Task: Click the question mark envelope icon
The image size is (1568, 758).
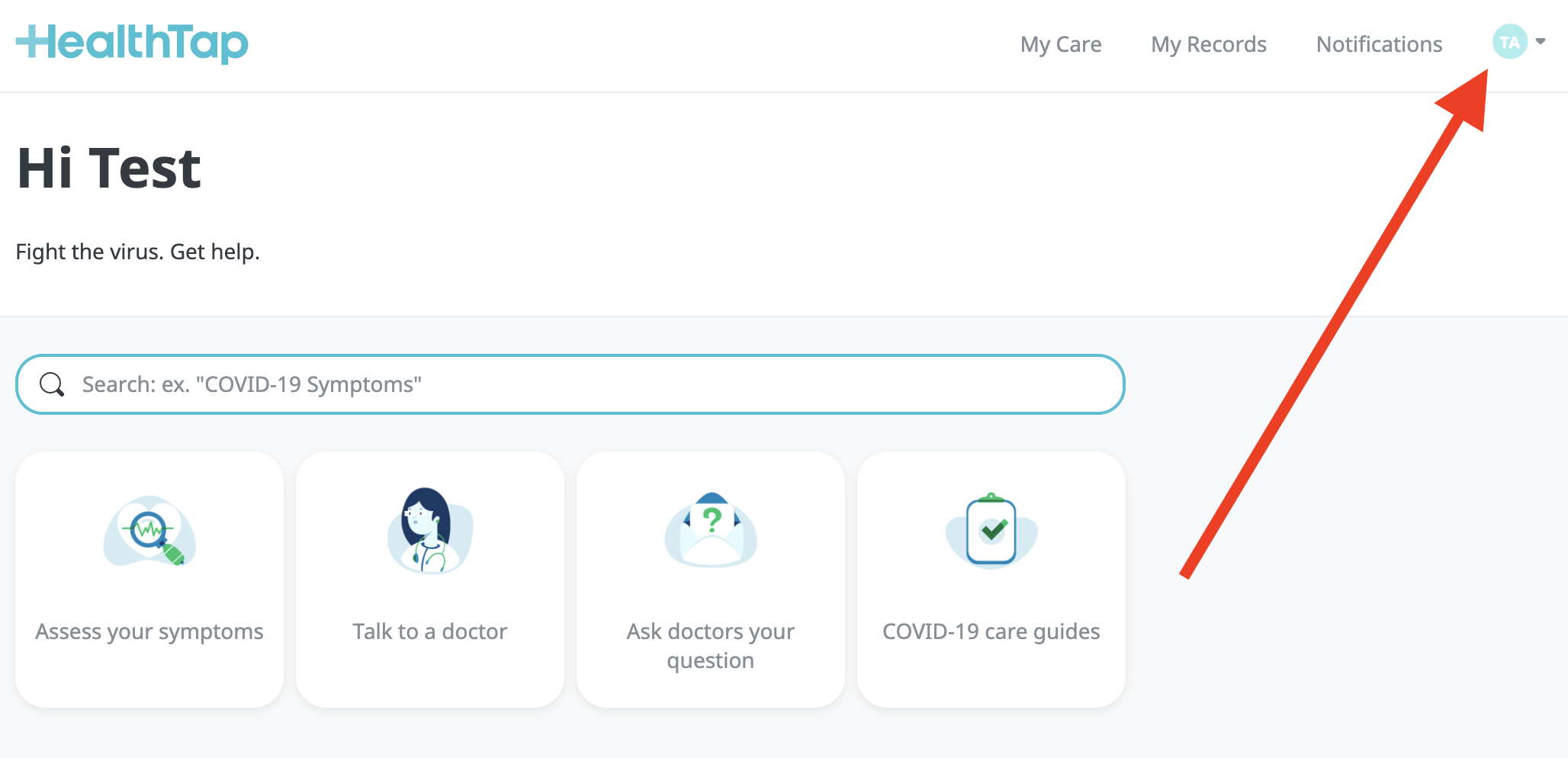Action: (x=711, y=532)
